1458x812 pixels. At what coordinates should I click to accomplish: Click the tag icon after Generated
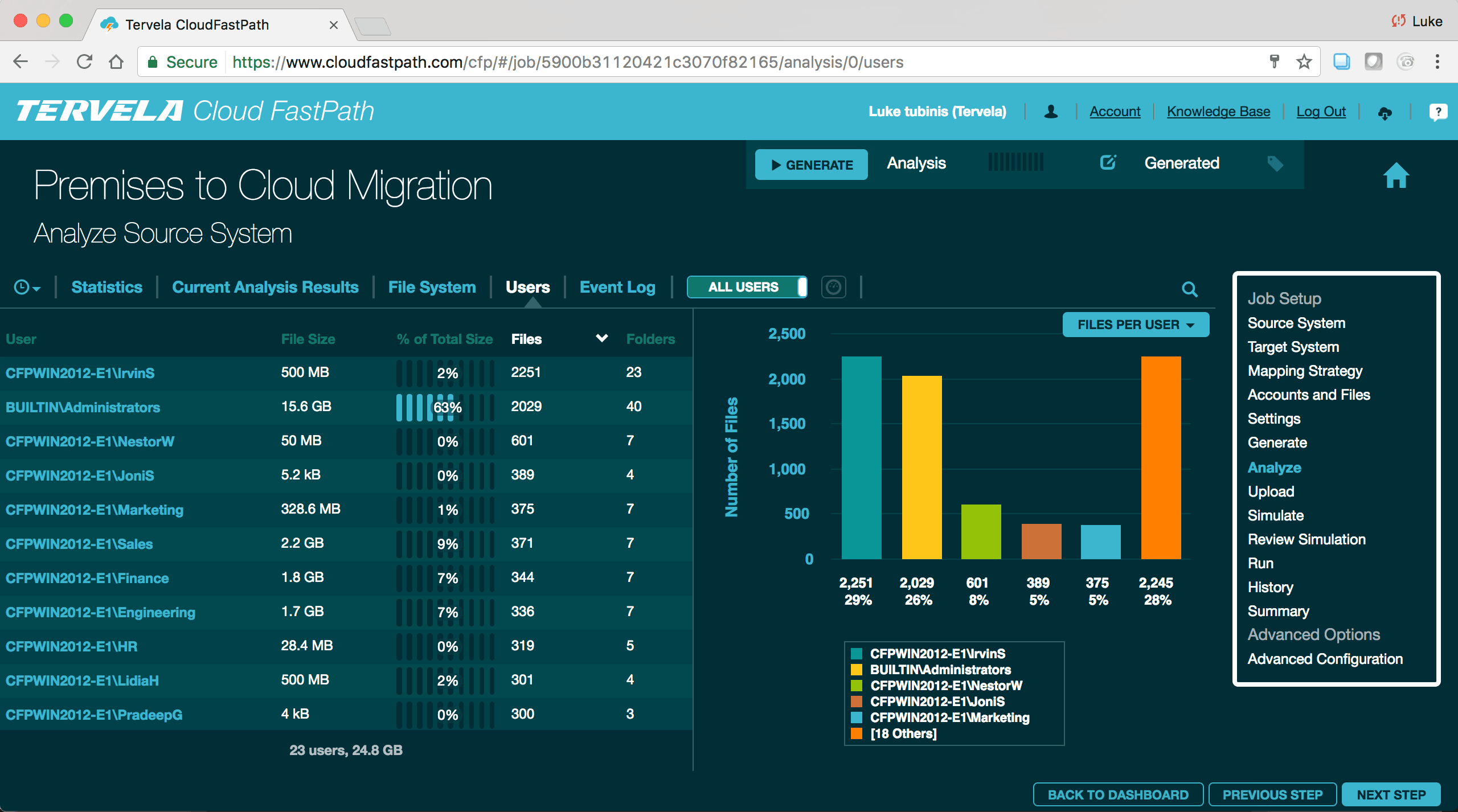pos(1276,164)
